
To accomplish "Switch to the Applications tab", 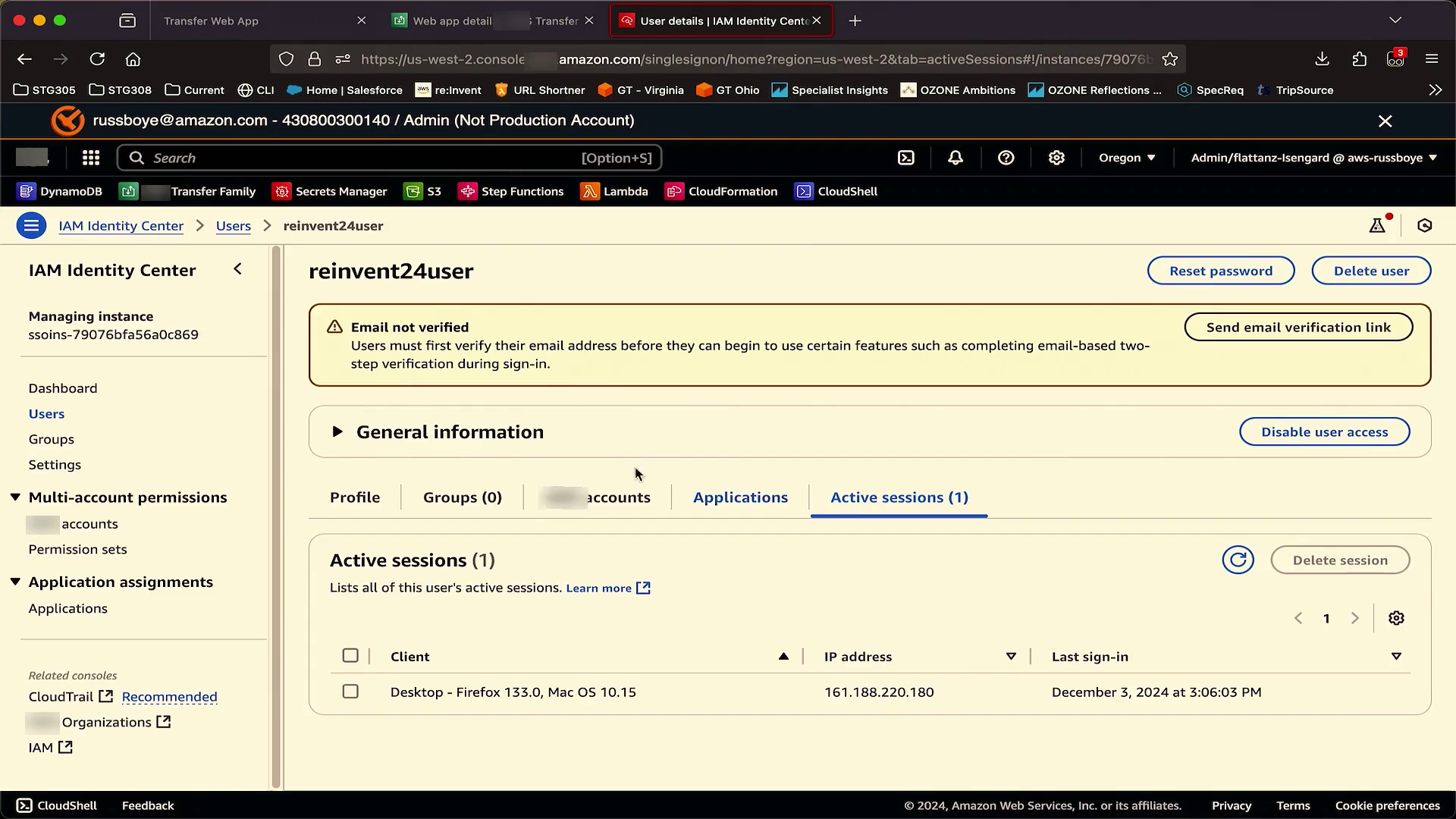I will pyautogui.click(x=740, y=497).
